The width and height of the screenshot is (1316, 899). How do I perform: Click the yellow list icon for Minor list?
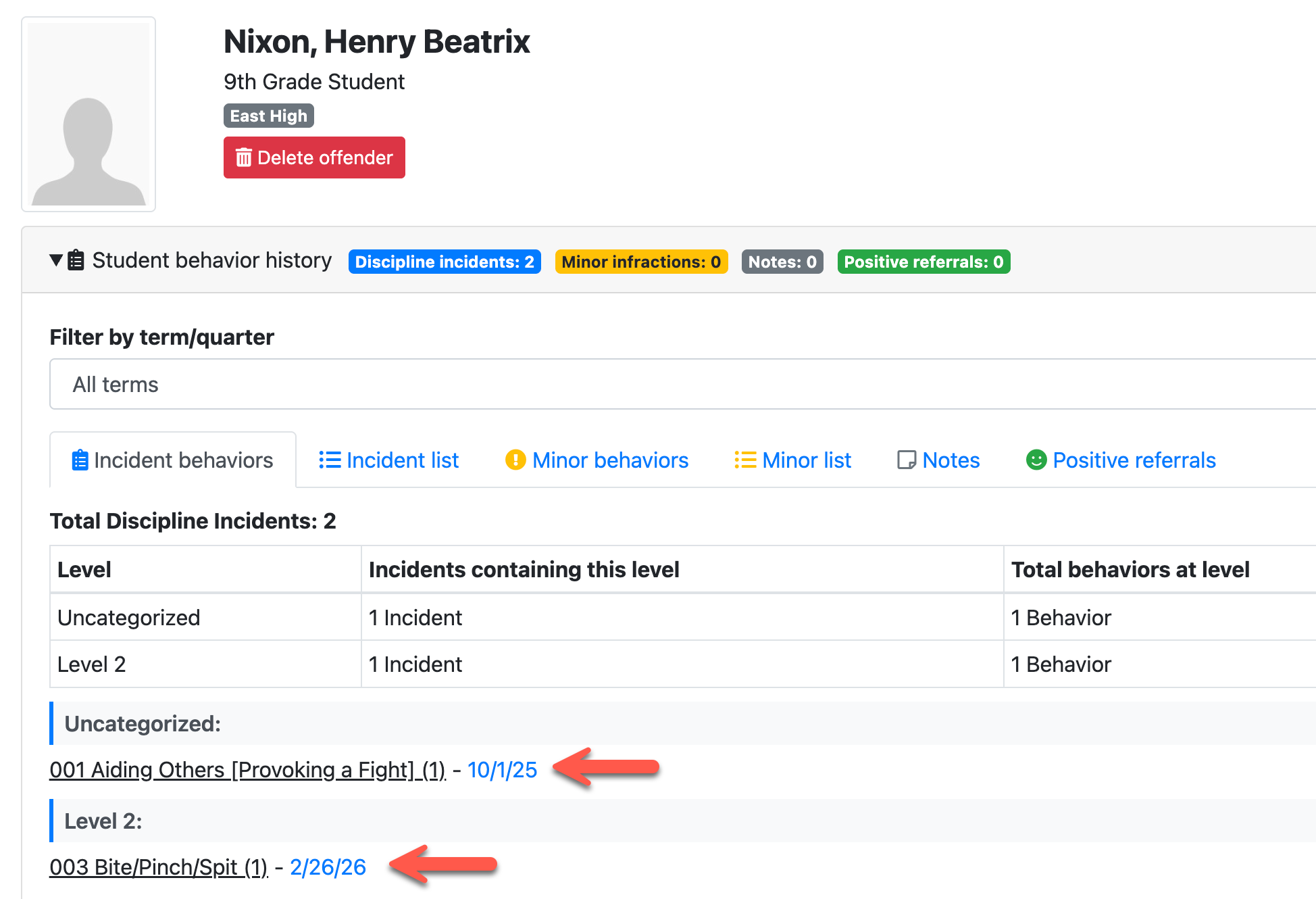[x=745, y=460]
